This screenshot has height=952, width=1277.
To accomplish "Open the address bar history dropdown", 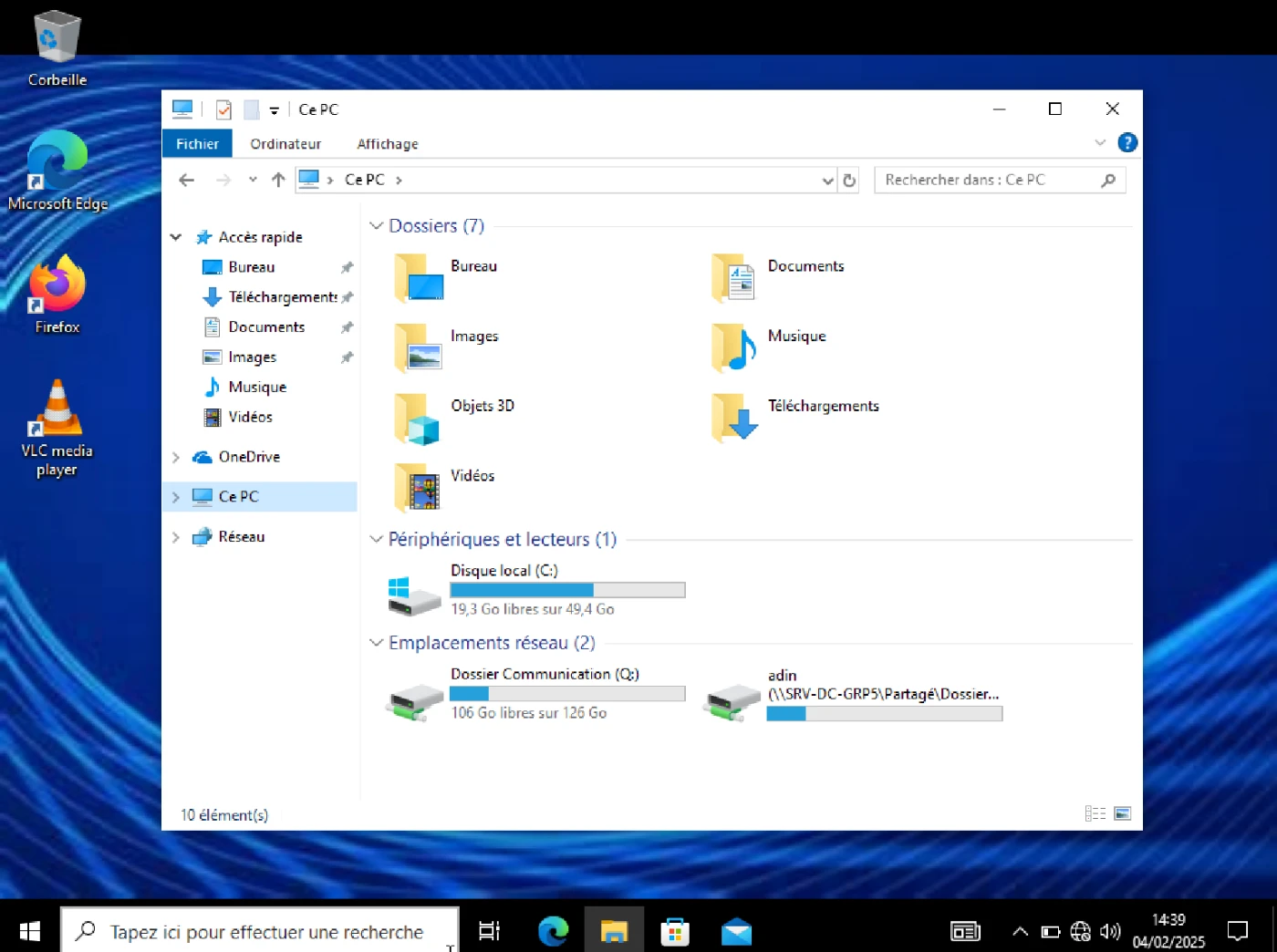I will pyautogui.click(x=828, y=181).
